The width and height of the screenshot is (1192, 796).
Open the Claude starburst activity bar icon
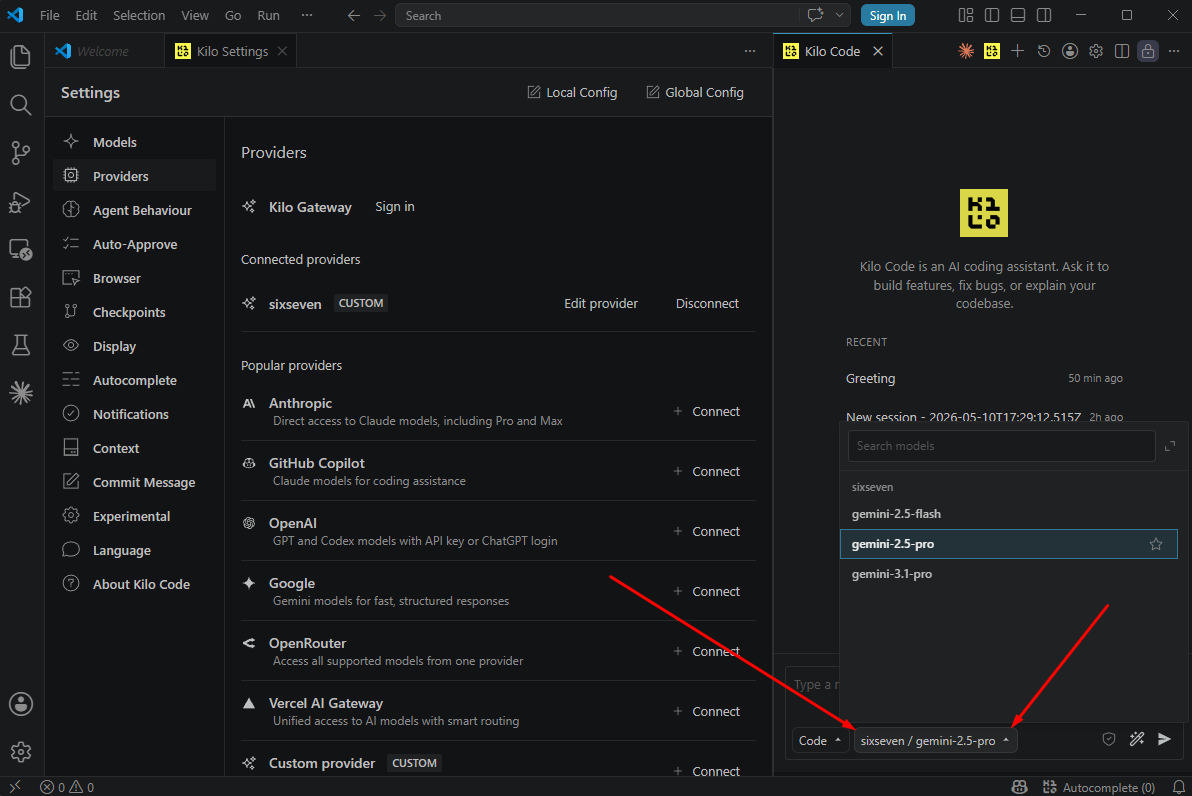[x=21, y=392]
